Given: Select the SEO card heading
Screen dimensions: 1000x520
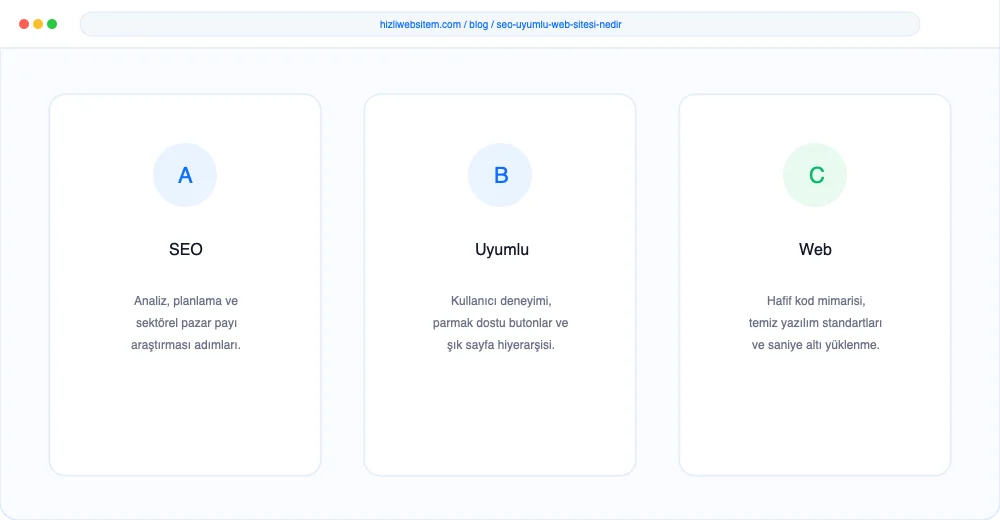Looking at the screenshot, I should [186, 249].
